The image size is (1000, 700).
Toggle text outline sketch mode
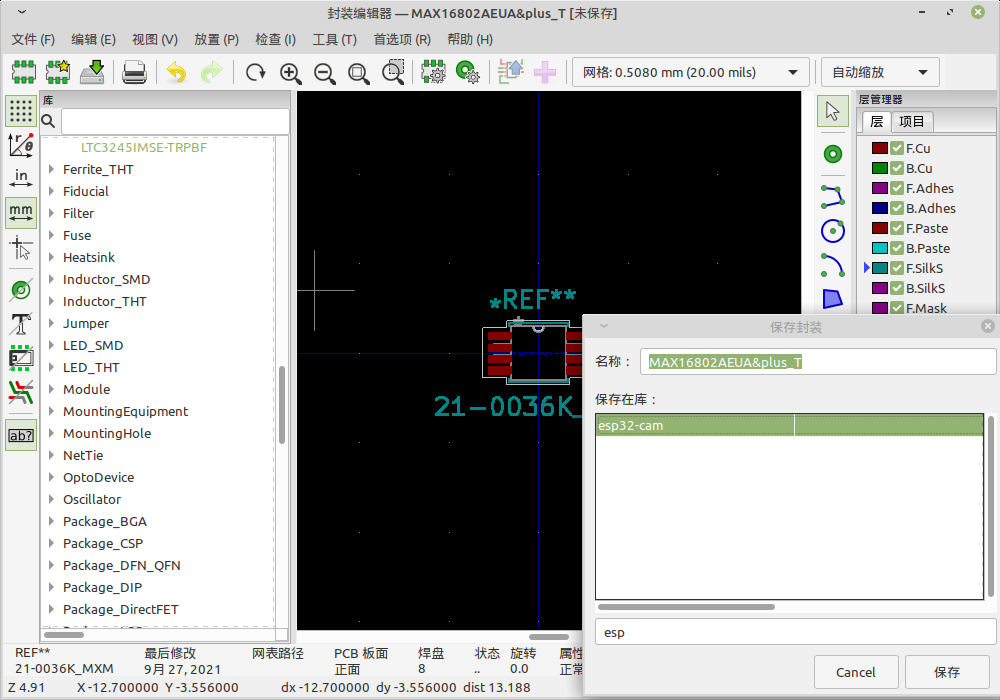pos(21,324)
